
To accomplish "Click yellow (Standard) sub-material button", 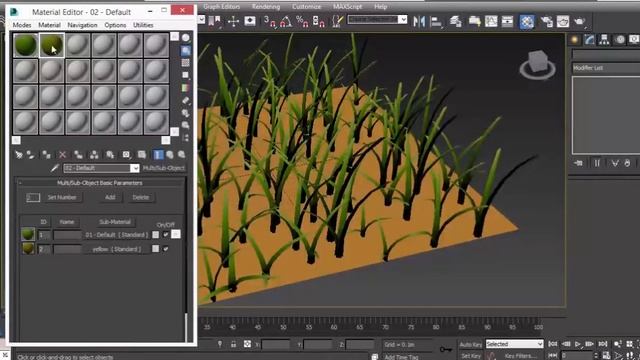I will (x=117, y=249).
